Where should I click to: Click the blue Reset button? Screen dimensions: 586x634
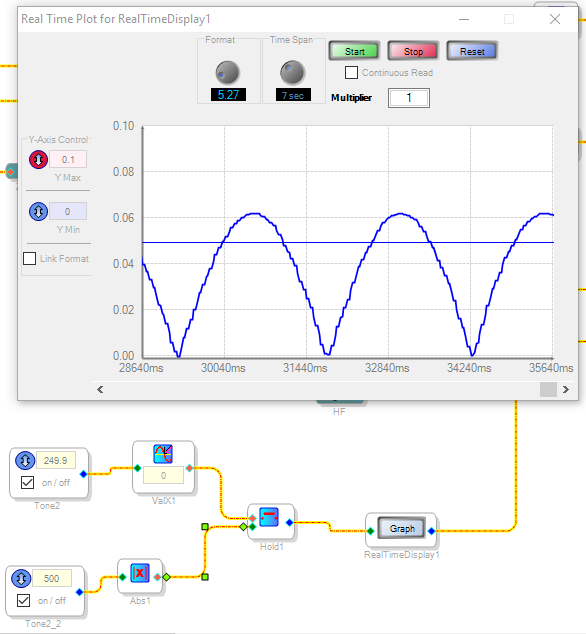(x=472, y=51)
